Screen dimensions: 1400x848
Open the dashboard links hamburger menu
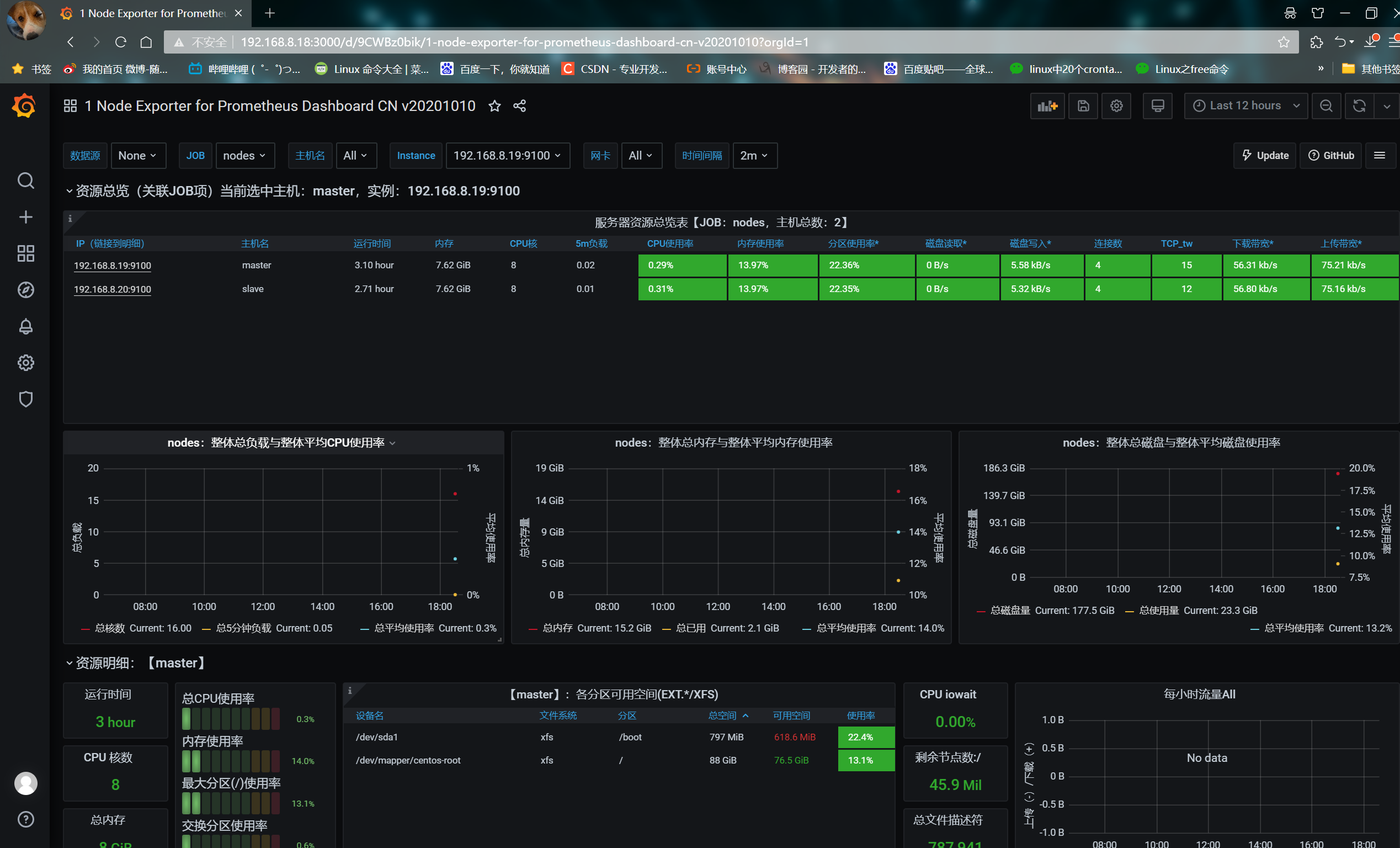(x=1379, y=156)
